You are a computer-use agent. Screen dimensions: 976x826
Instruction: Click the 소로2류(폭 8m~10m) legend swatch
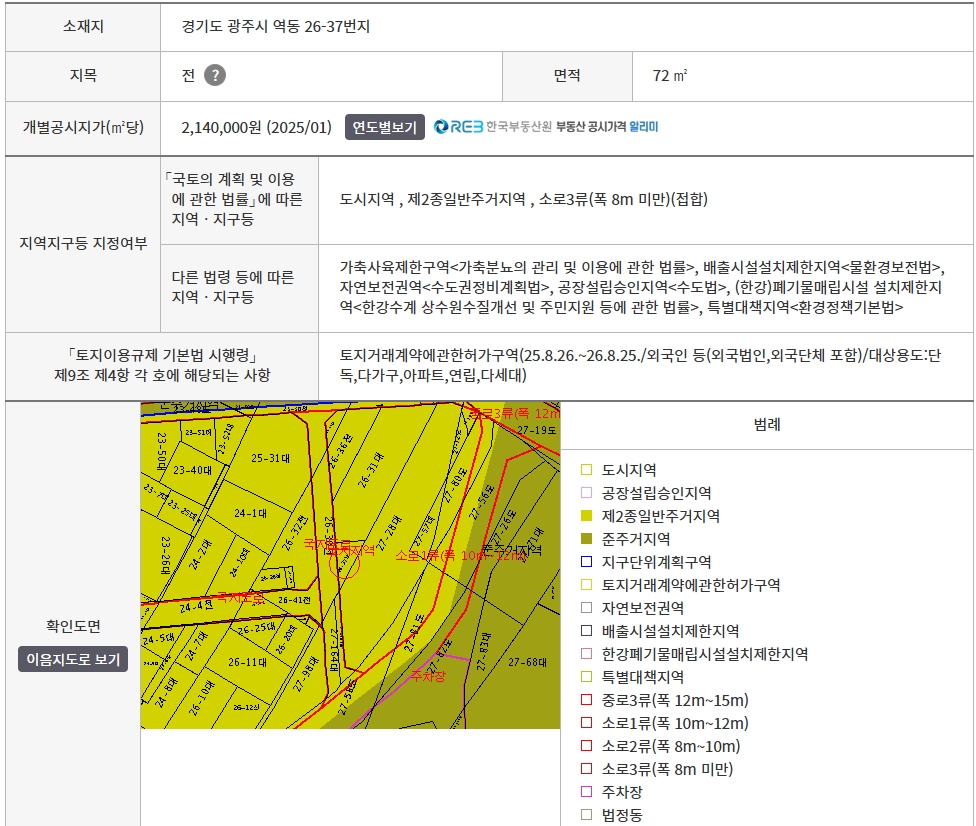(x=586, y=746)
